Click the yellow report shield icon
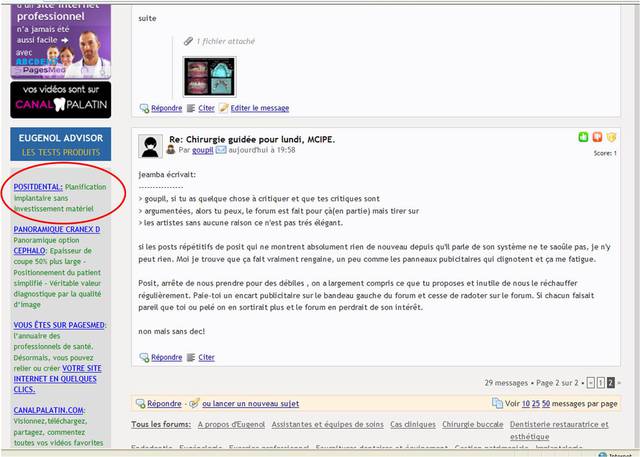640x457 pixels. [x=611, y=137]
